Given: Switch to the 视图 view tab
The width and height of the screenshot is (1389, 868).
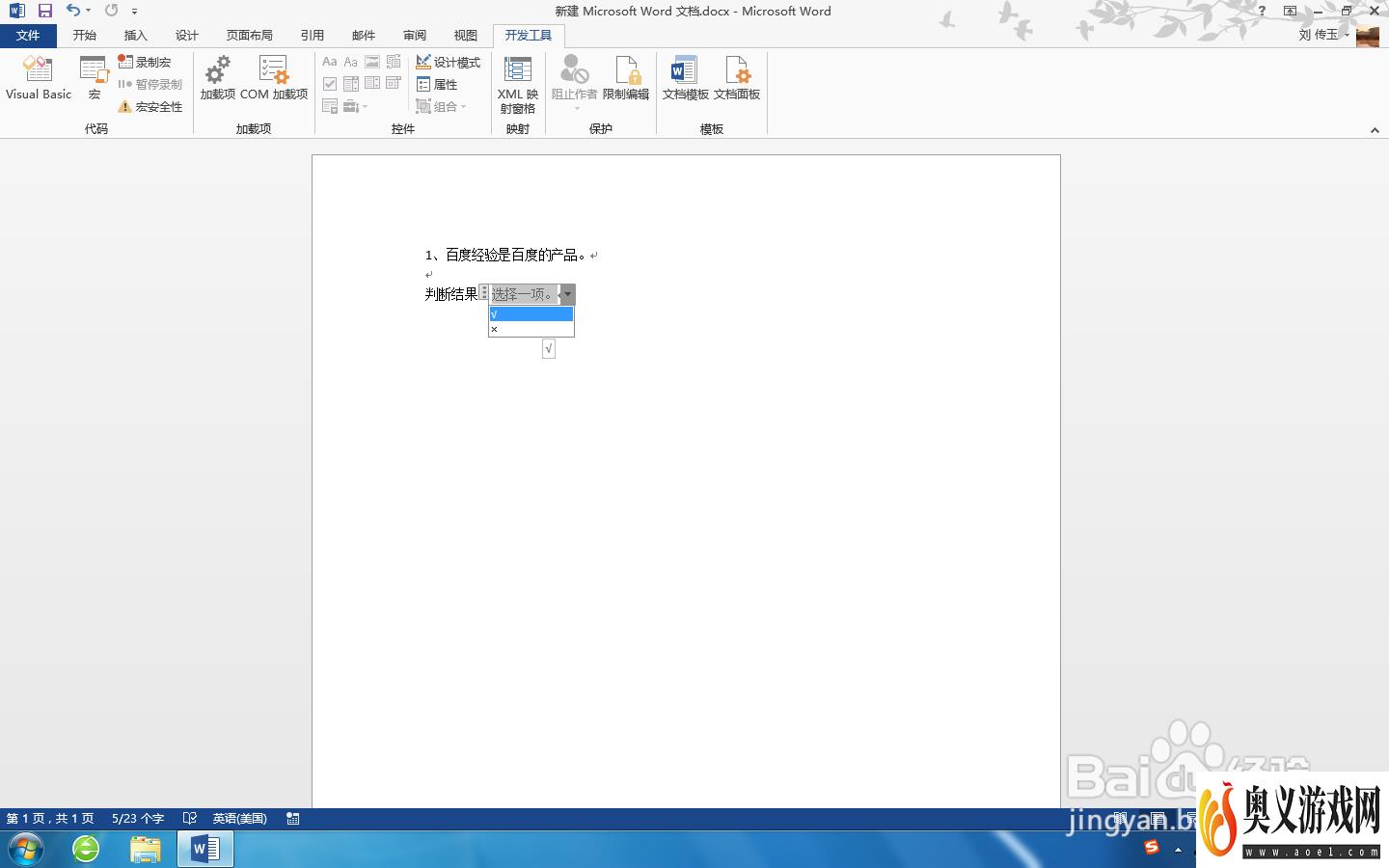Looking at the screenshot, I should 466,36.
